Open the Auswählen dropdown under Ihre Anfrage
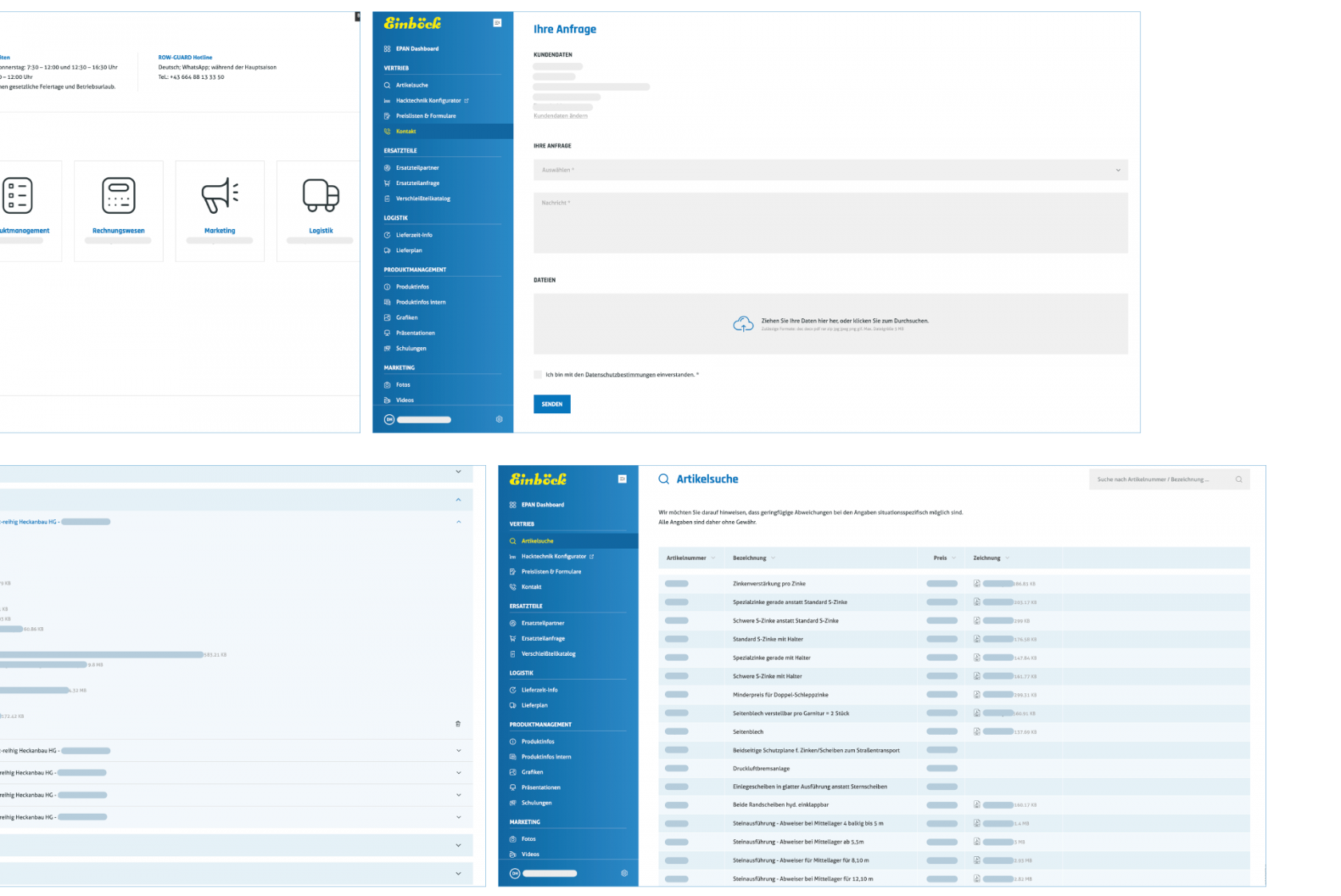 click(830, 170)
